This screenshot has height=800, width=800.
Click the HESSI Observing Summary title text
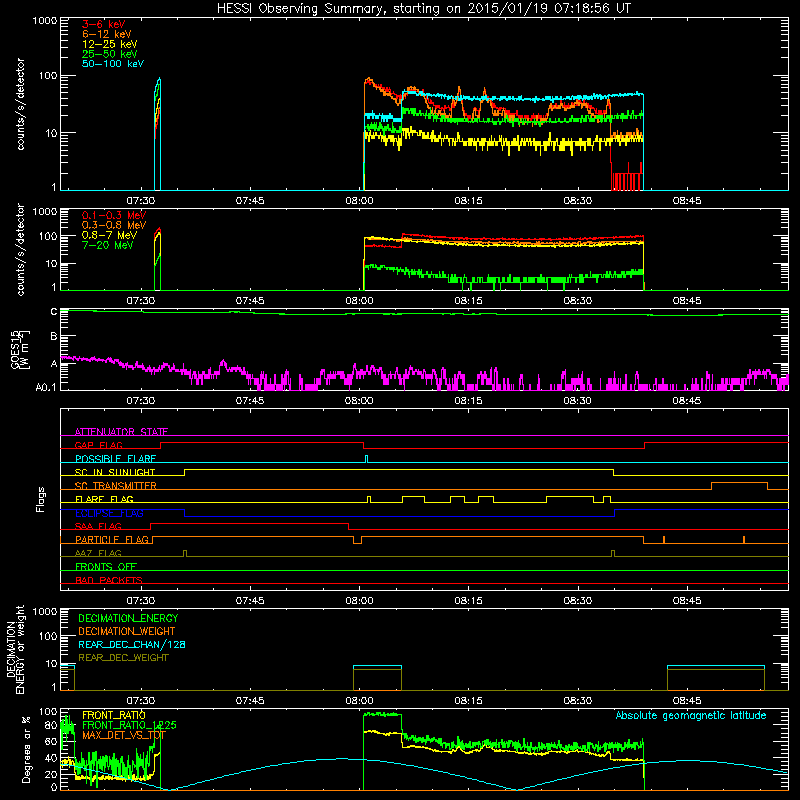point(423,9)
